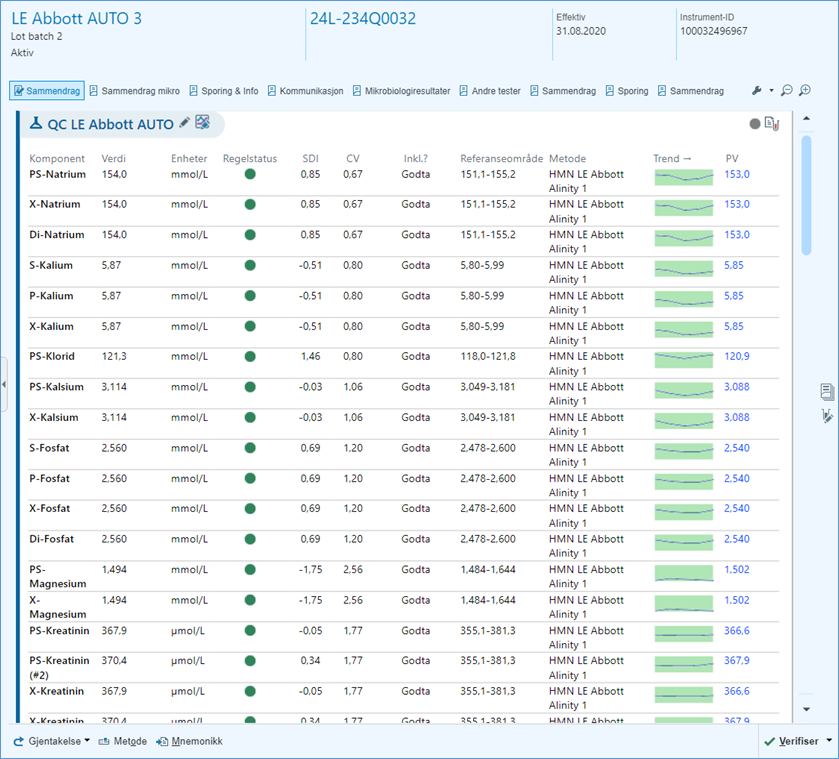
Task: Click the CV column header
Action: coord(353,158)
